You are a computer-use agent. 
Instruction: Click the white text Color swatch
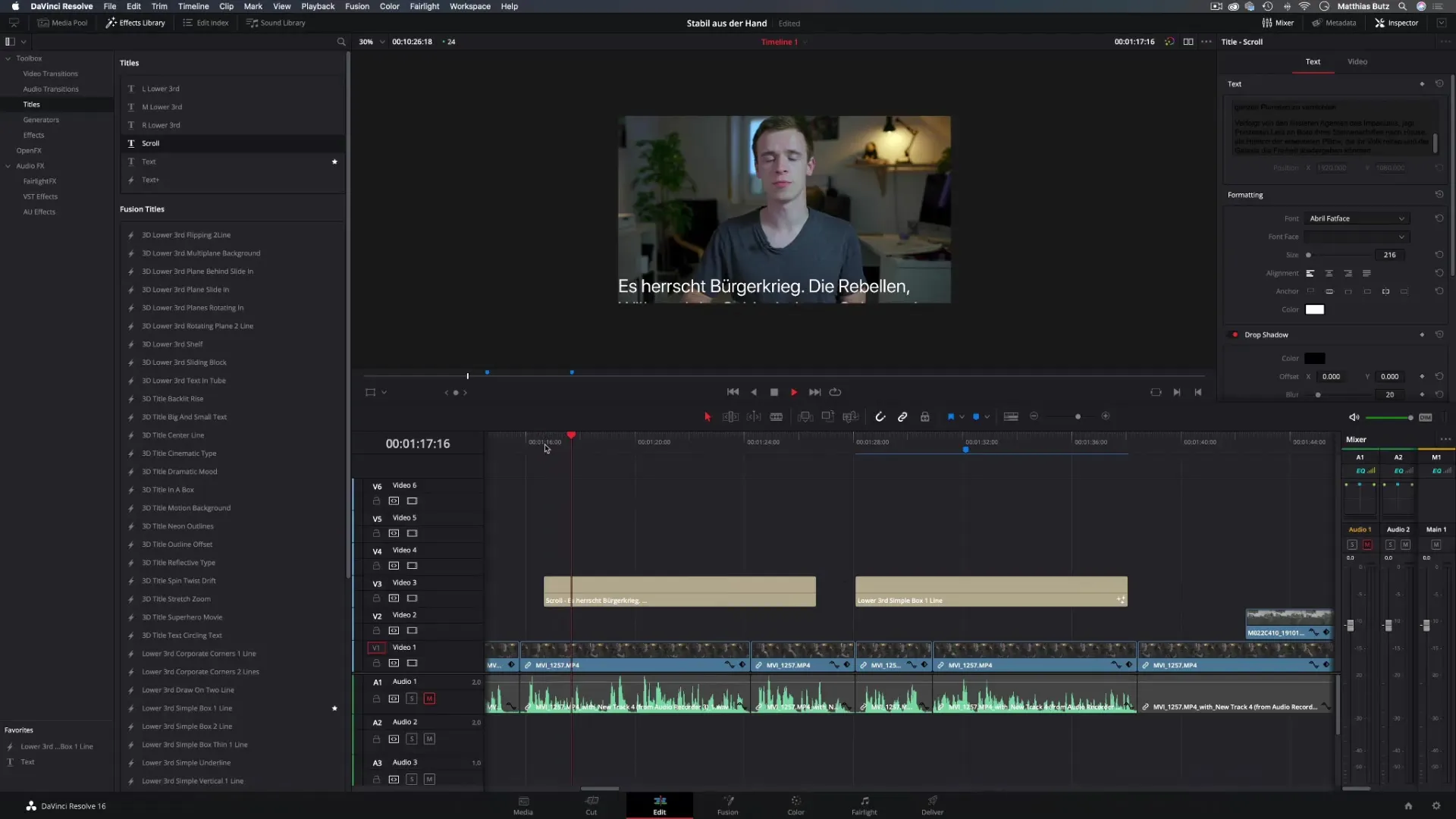coord(1314,309)
